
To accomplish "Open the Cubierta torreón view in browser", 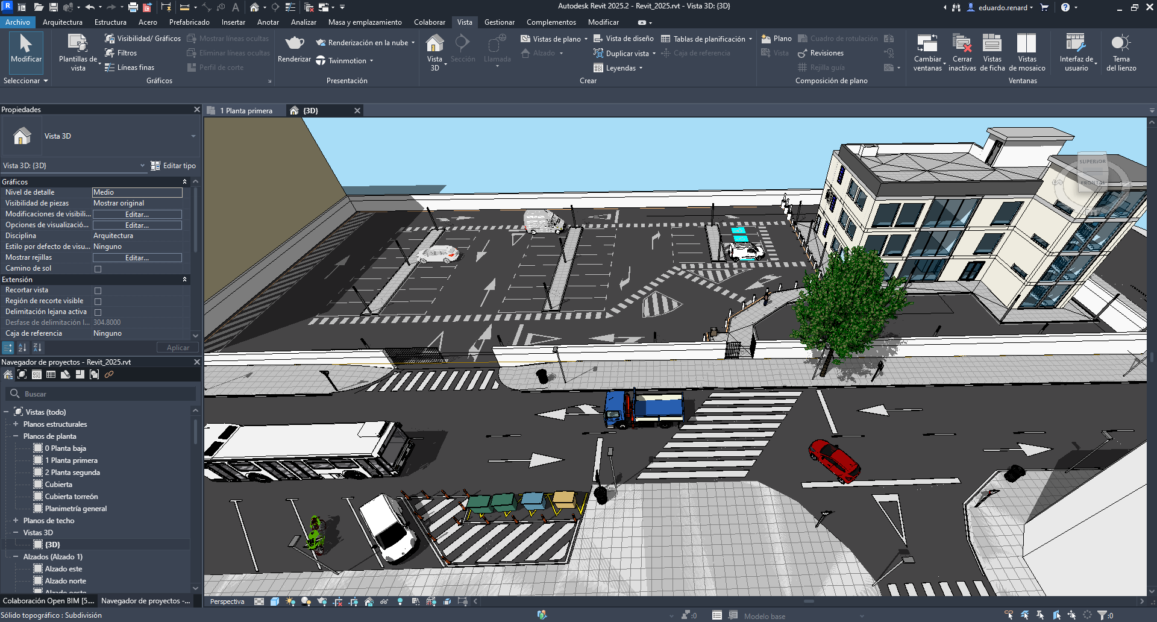I will click(71, 496).
